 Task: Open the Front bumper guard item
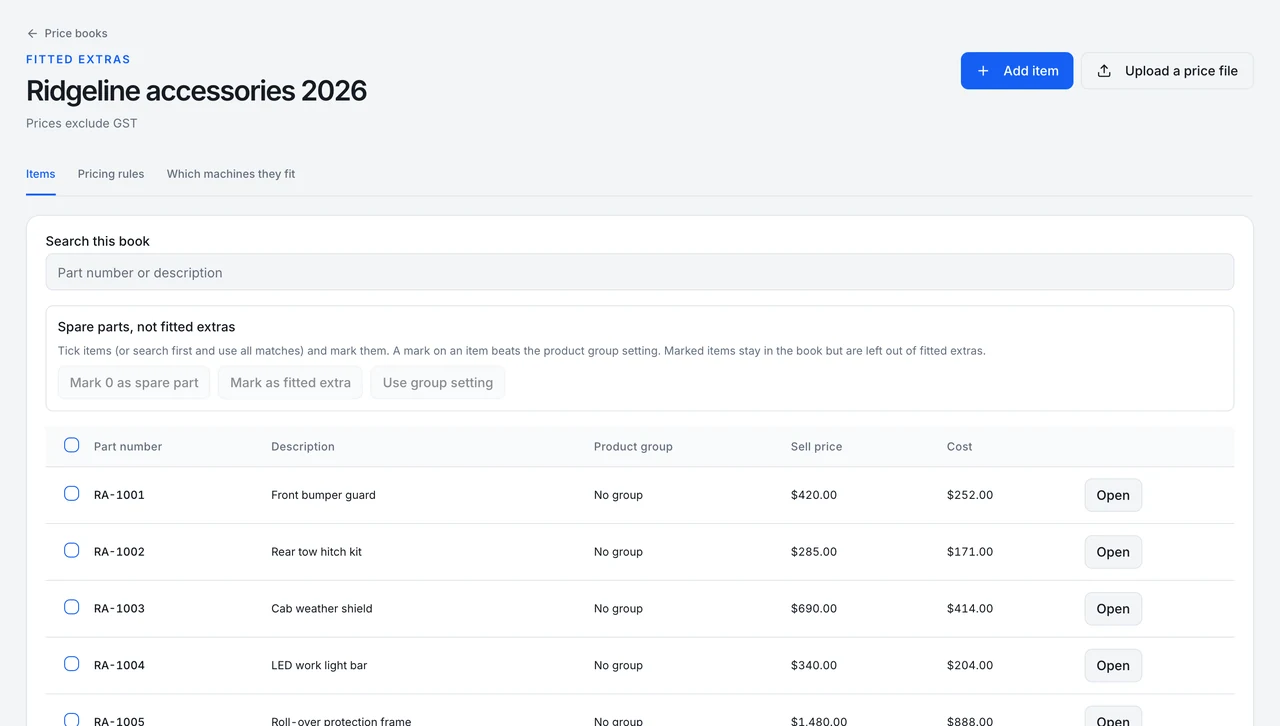click(x=1113, y=495)
